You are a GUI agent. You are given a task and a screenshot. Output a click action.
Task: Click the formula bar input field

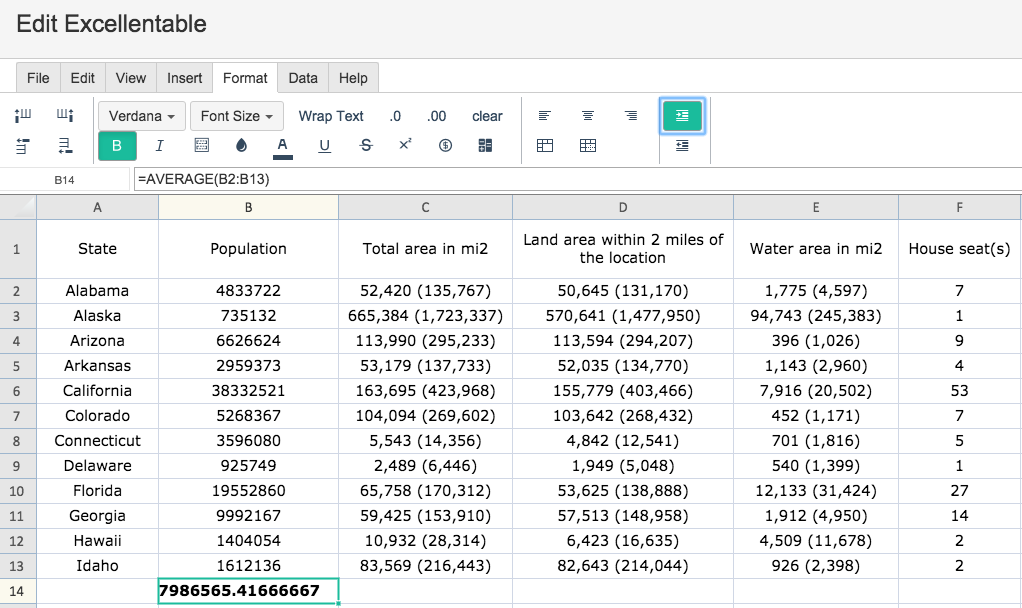[x=577, y=179]
